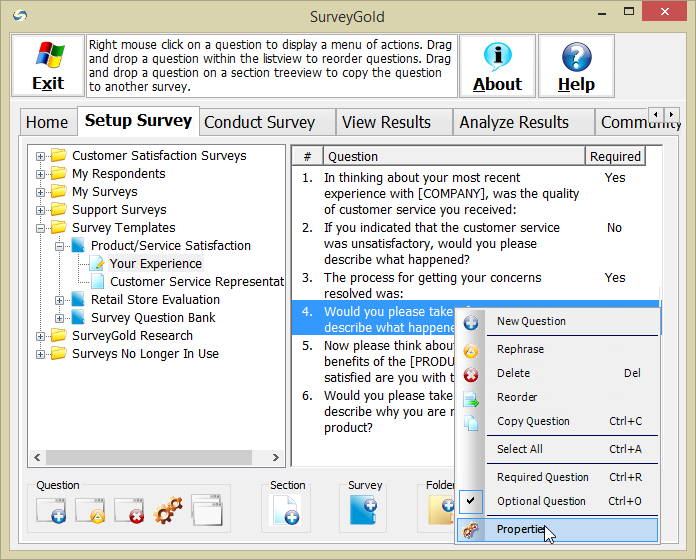Click the New Question plus icon in menu
Viewport: 696px width, 560px height.
pyautogui.click(x=471, y=323)
